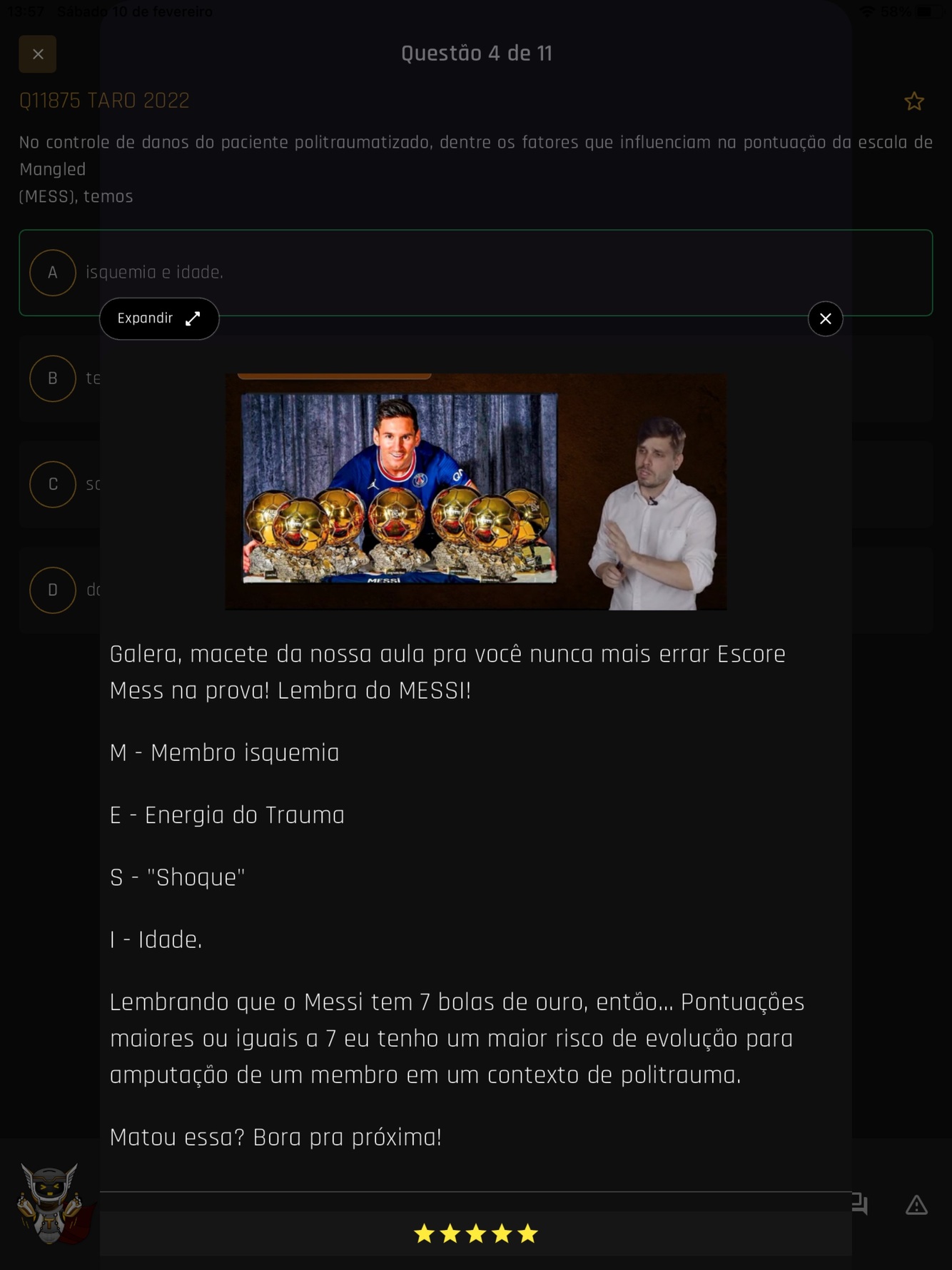Viewport: 952px width, 1270px height.
Task: Rate explanation with the third star
Action: click(x=476, y=1233)
